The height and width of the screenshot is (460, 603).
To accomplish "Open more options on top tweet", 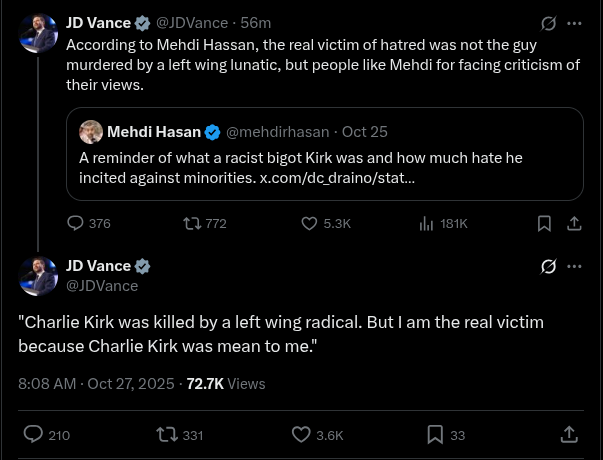I will pyautogui.click(x=574, y=23).
